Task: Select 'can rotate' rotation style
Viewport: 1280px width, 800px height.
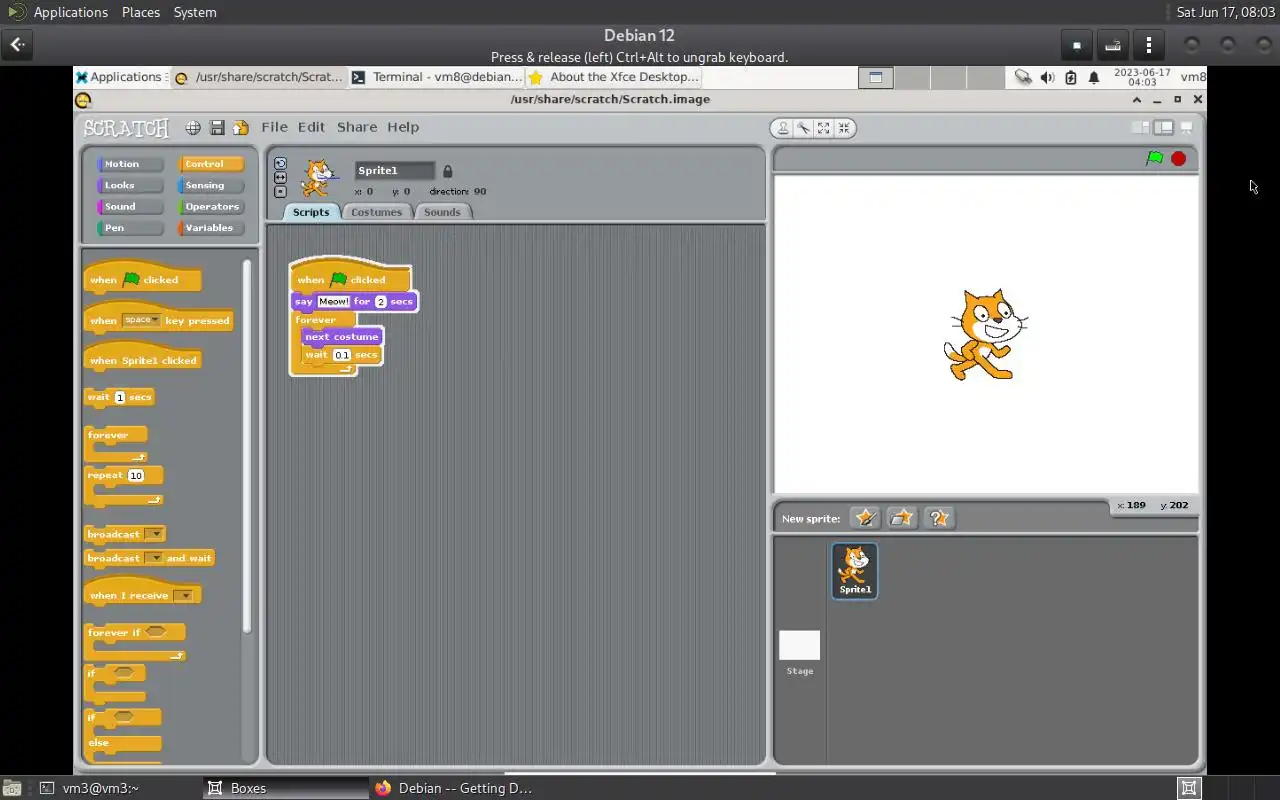Action: [280, 163]
